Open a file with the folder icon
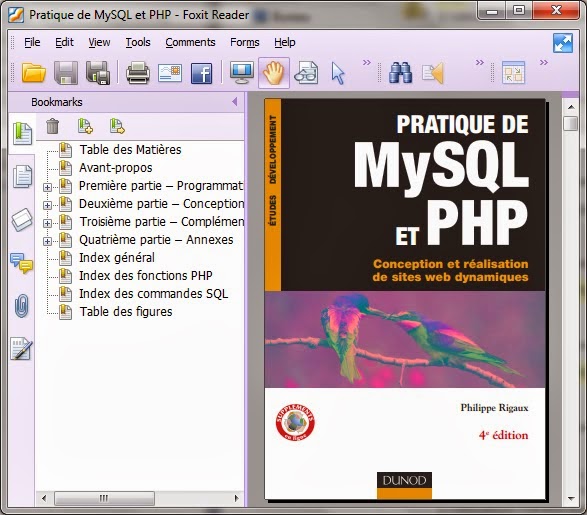 [34, 73]
